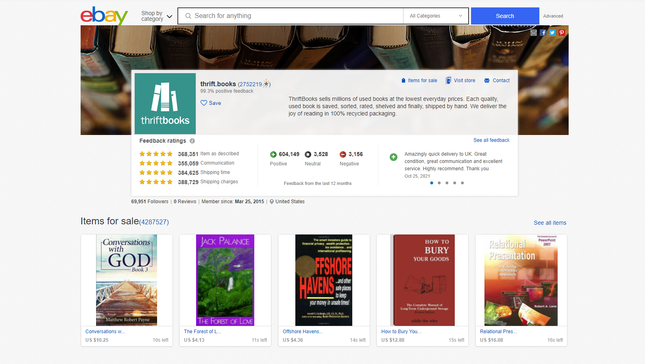Click the magnifier icon in the search box
The image size is (645, 364).
pos(188,16)
